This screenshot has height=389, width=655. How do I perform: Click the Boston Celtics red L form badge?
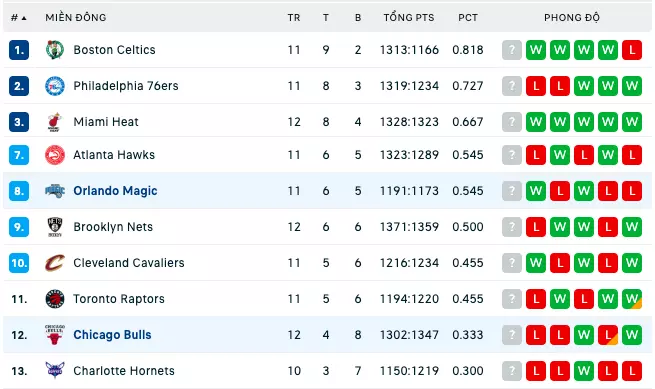pyautogui.click(x=632, y=50)
